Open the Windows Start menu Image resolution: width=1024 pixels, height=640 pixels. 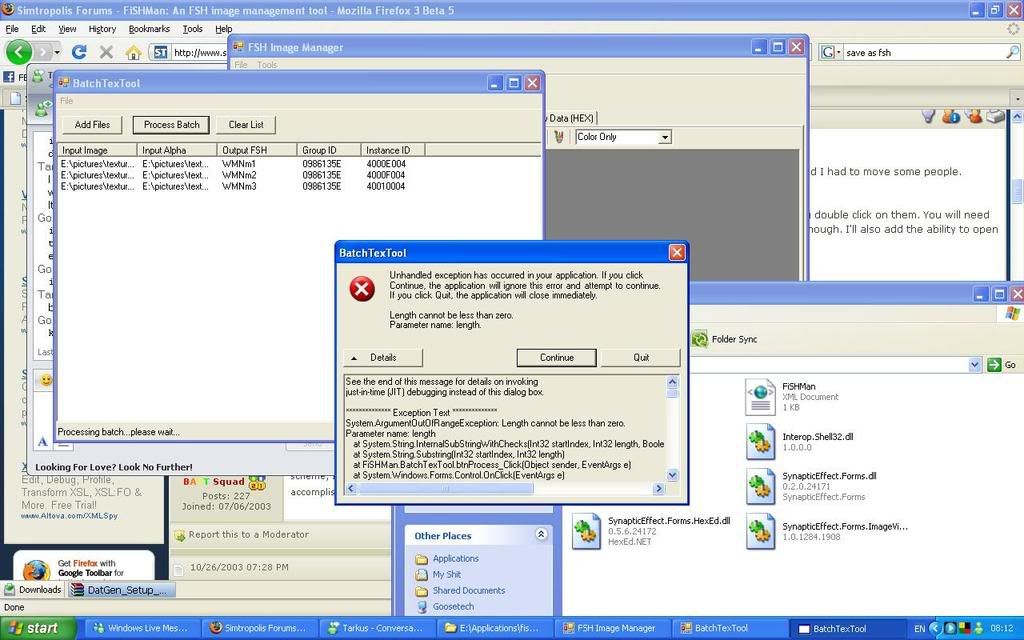click(x=38, y=628)
